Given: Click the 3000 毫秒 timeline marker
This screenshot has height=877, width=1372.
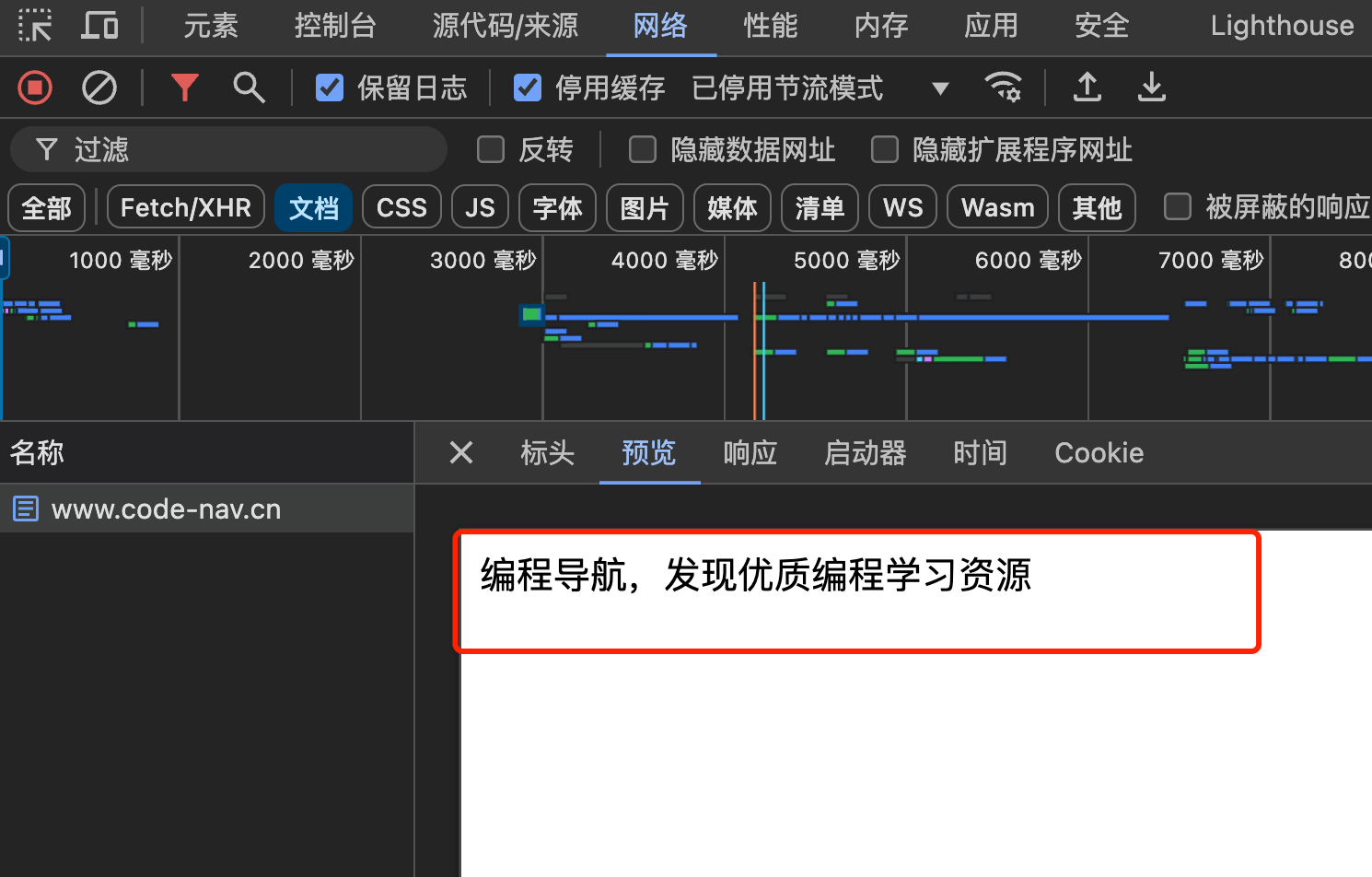Looking at the screenshot, I should click(x=483, y=260).
